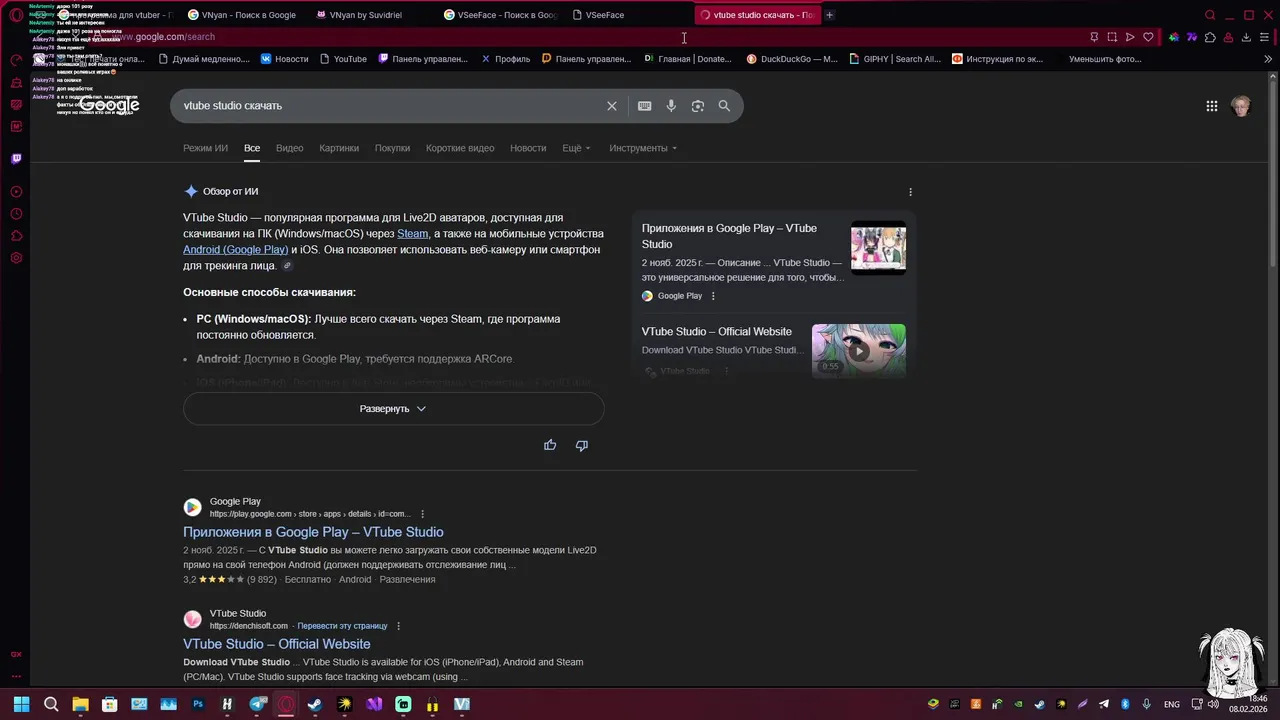
Task: Click the source link chip icon after paragraph
Action: (288, 266)
